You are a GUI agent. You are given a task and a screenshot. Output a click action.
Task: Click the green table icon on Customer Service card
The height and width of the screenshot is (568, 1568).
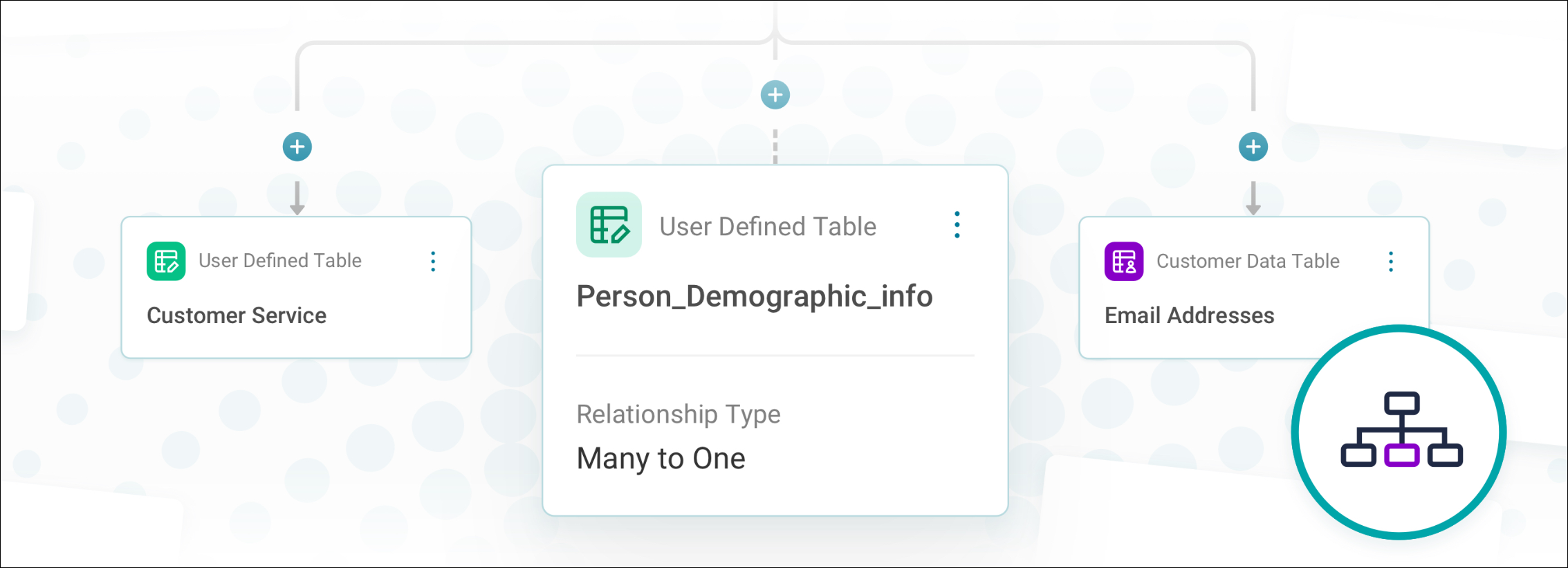(x=166, y=261)
